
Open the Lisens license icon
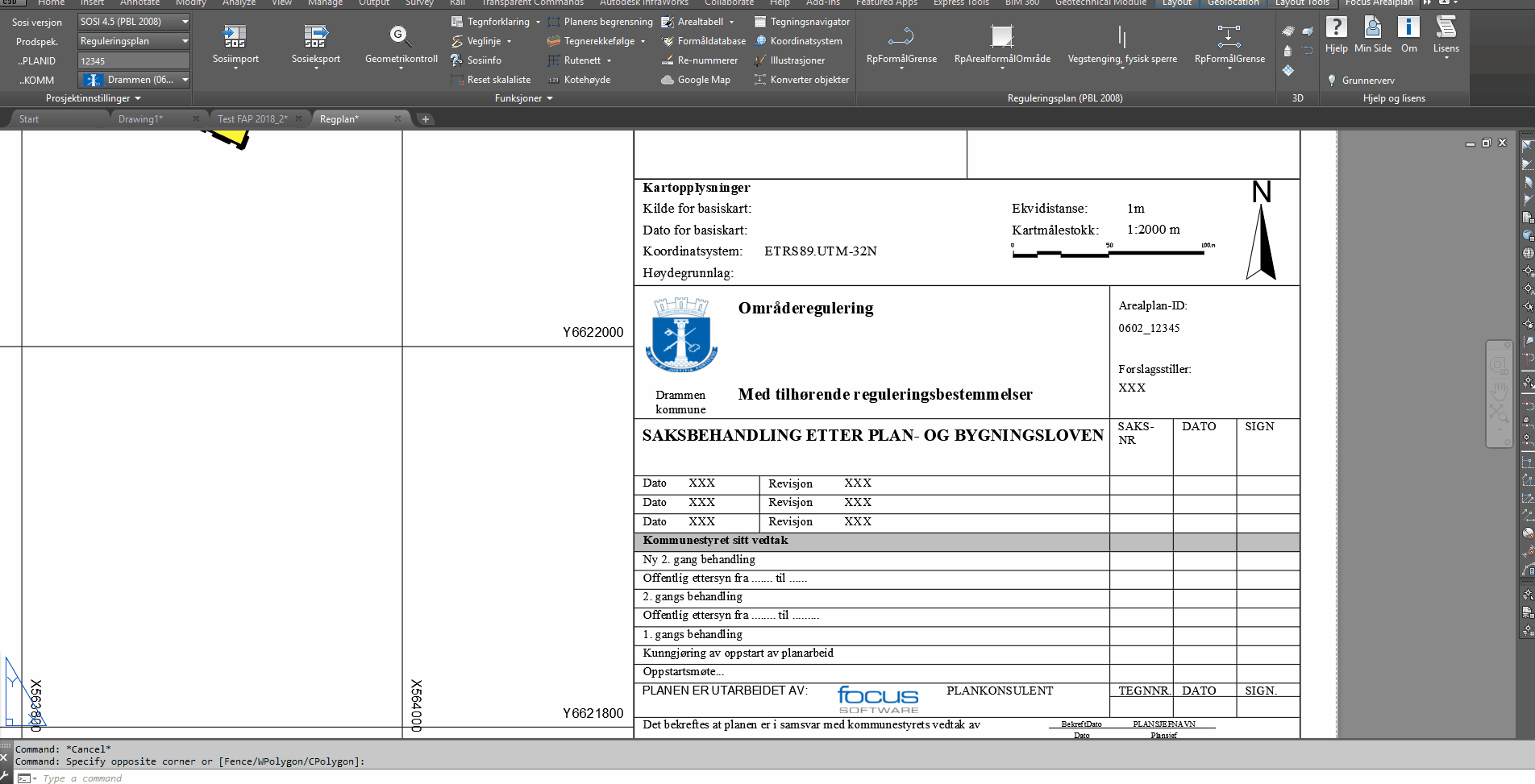pos(1446,28)
